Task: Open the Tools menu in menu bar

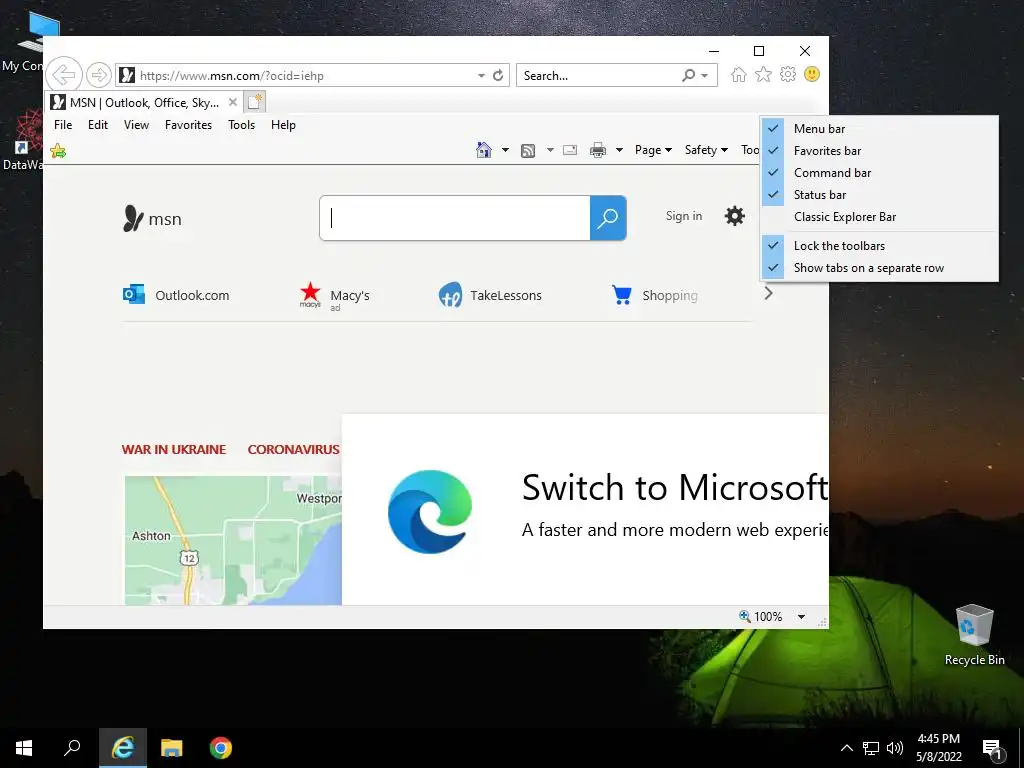Action: 241,125
